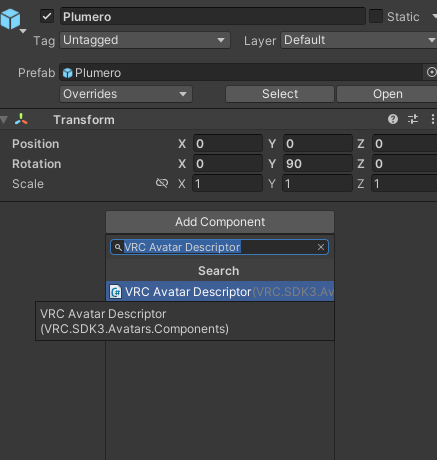Screen dimensions: 437x460
Task: Click the prefab object picker circle
Action: 431,72
